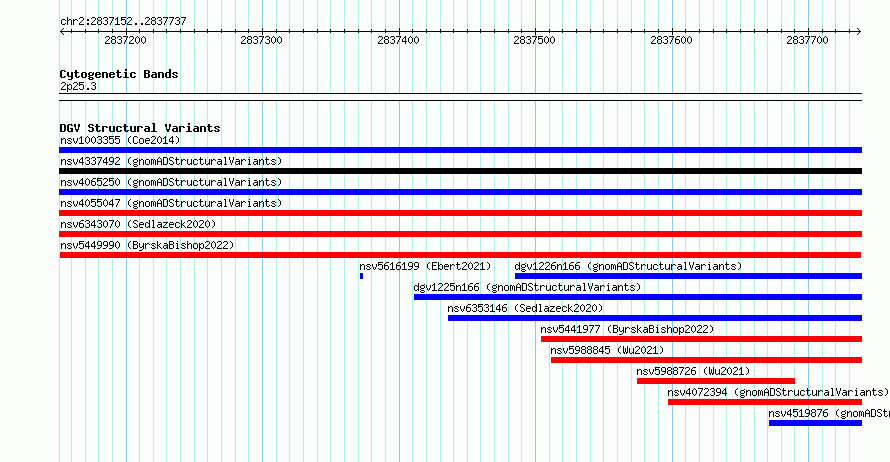Click the 2837300 ruler position

pos(261,40)
